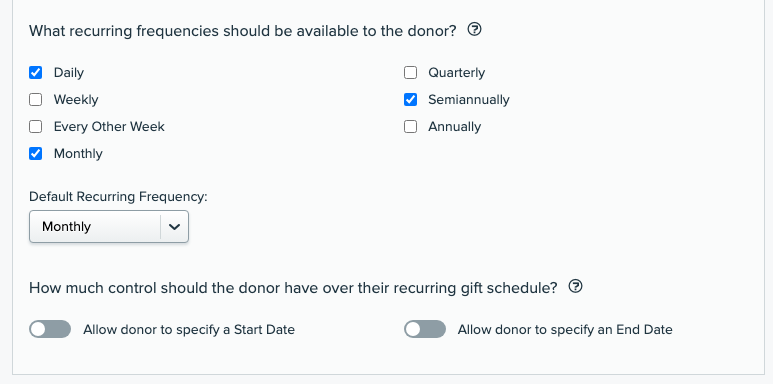The width and height of the screenshot is (773, 384).
Task: Turn on the Start Date toggle switch
Action: [x=50, y=329]
